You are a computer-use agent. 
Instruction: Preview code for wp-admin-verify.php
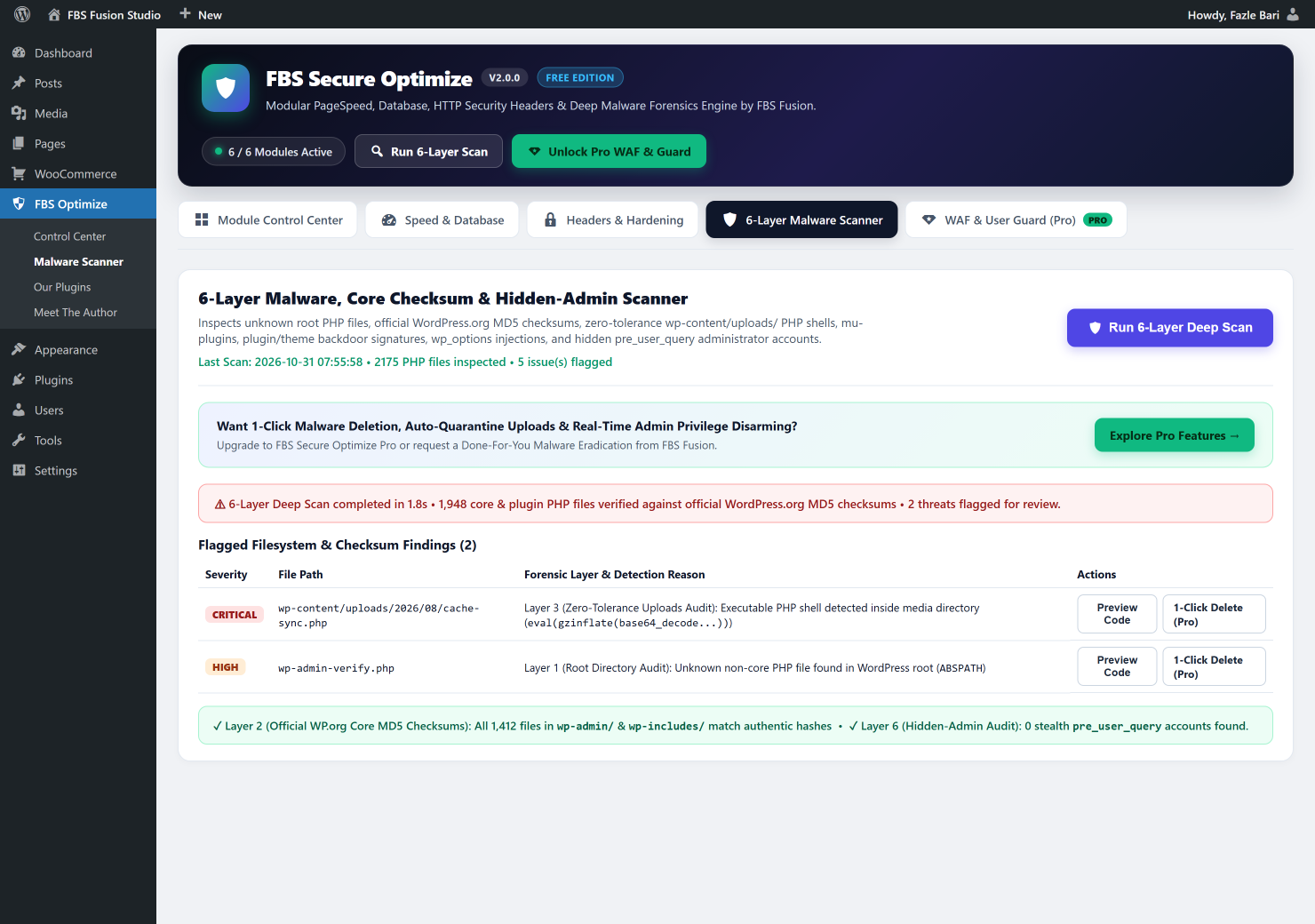(x=1117, y=666)
